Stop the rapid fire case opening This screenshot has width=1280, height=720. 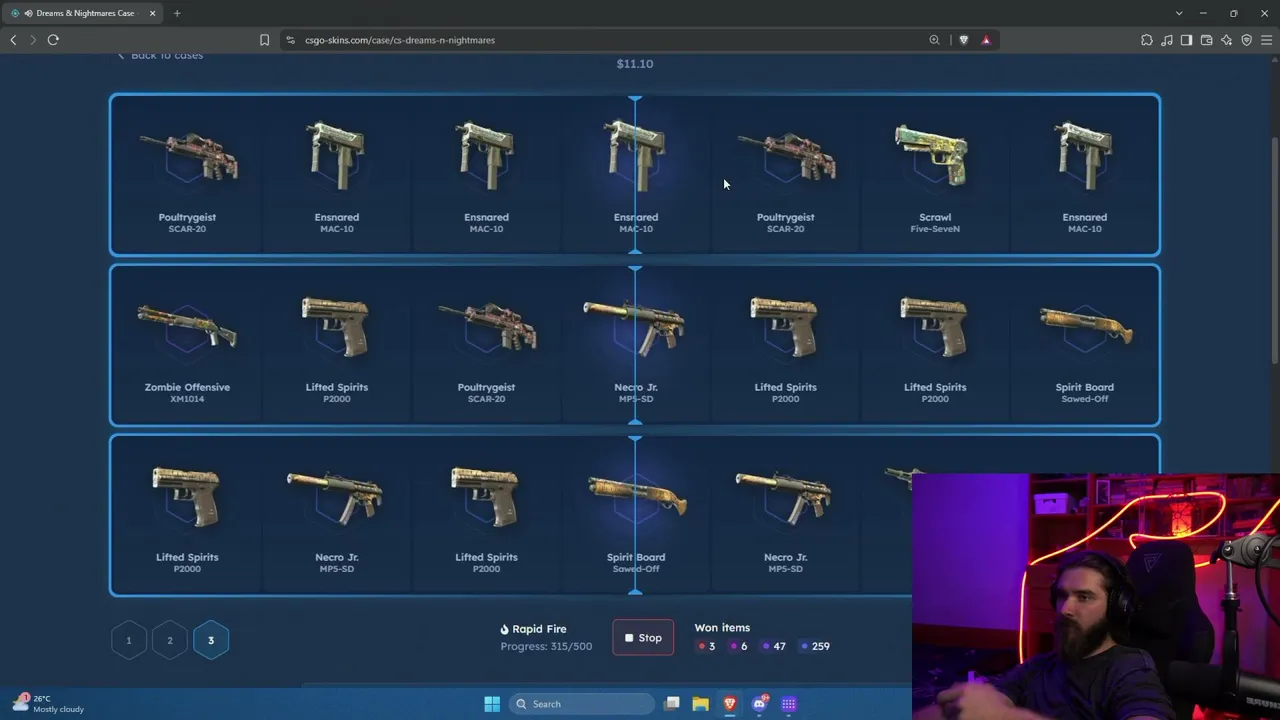point(644,638)
